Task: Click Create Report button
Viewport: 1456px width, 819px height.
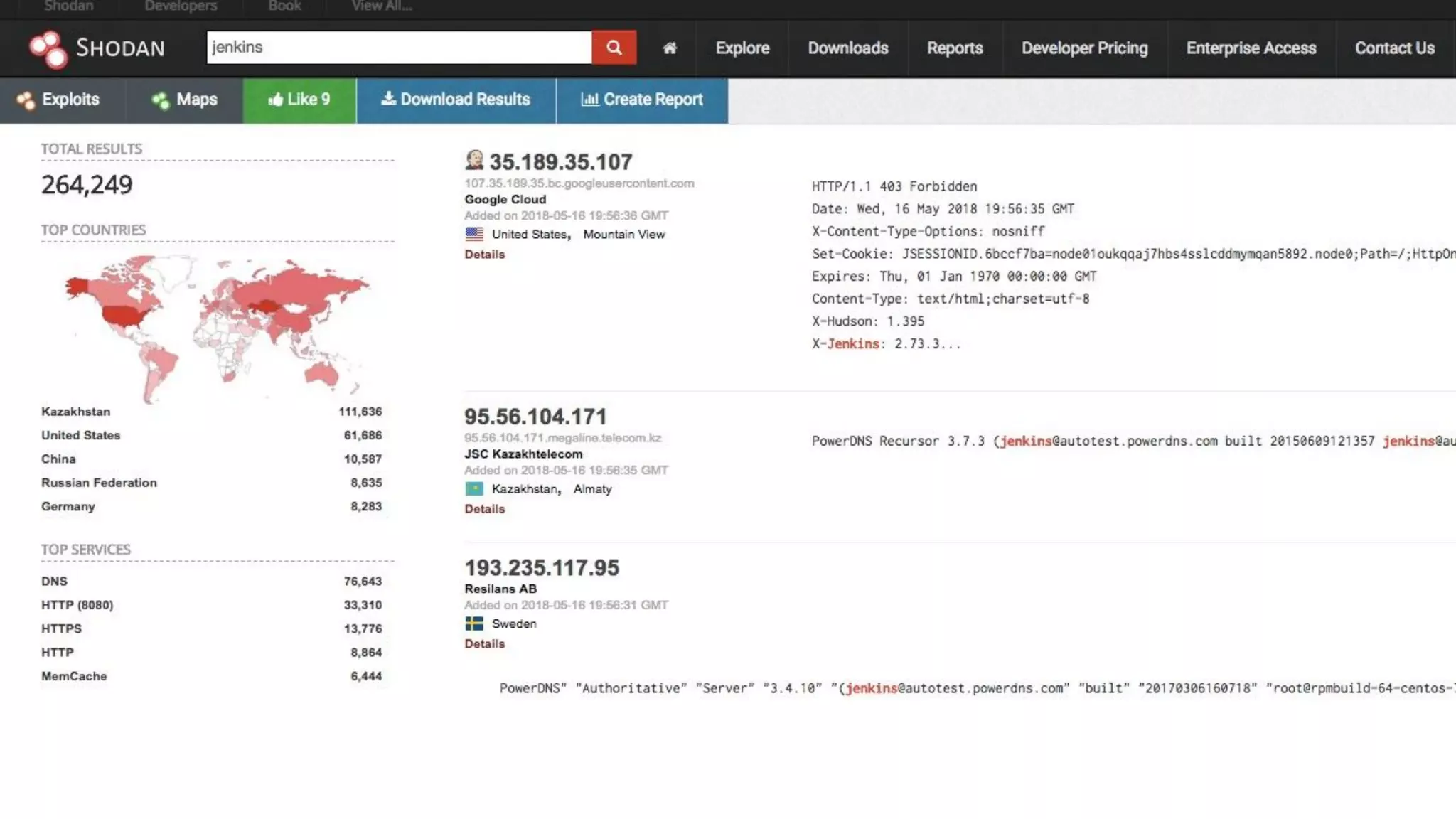Action: pyautogui.click(x=642, y=100)
